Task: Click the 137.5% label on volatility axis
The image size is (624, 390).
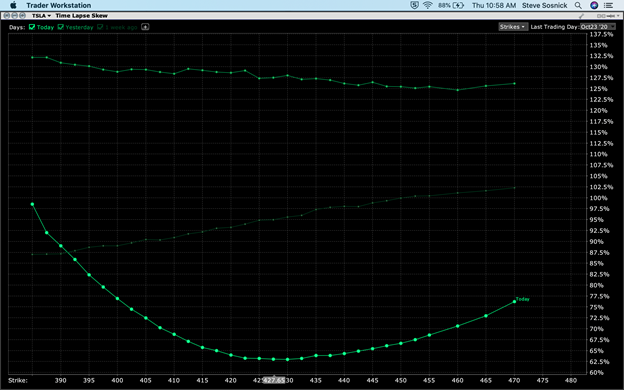Action: [x=601, y=35]
